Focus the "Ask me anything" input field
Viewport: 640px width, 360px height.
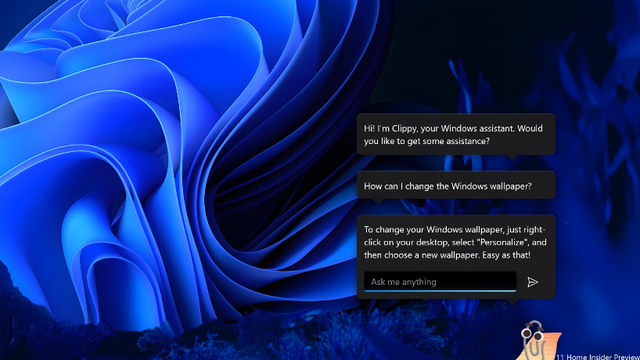(x=440, y=282)
